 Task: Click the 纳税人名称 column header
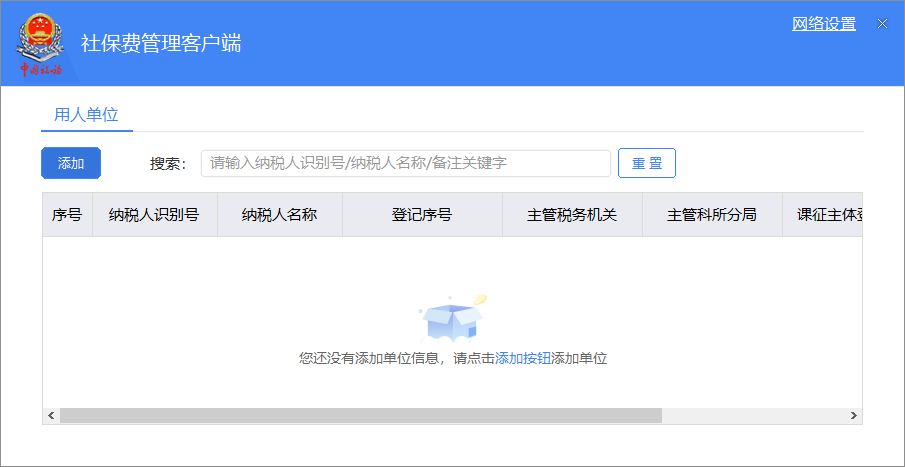pos(279,214)
